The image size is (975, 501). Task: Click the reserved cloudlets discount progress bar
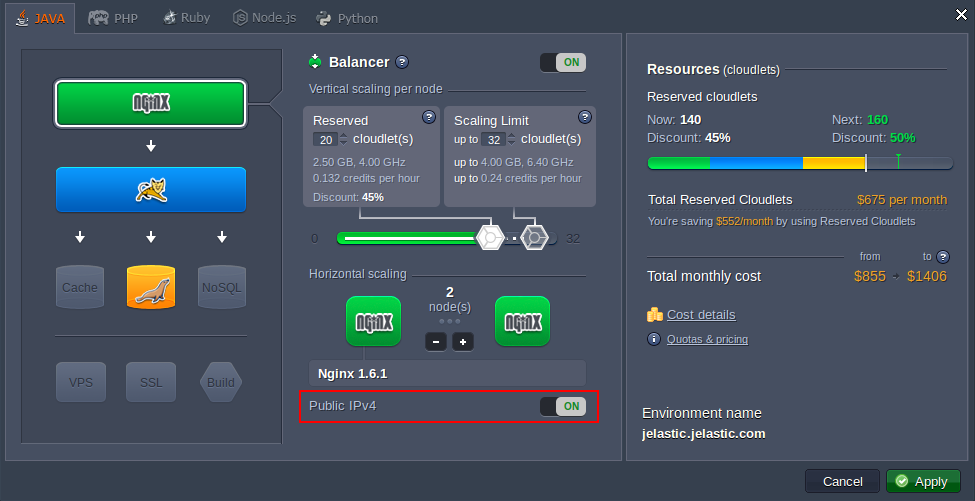(800, 163)
